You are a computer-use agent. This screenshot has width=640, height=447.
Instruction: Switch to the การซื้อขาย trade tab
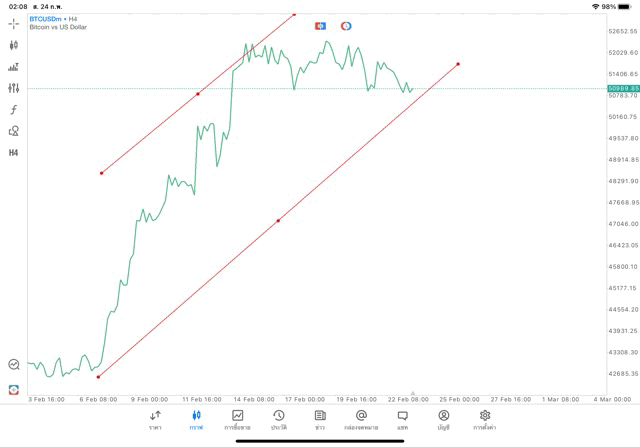click(238, 419)
